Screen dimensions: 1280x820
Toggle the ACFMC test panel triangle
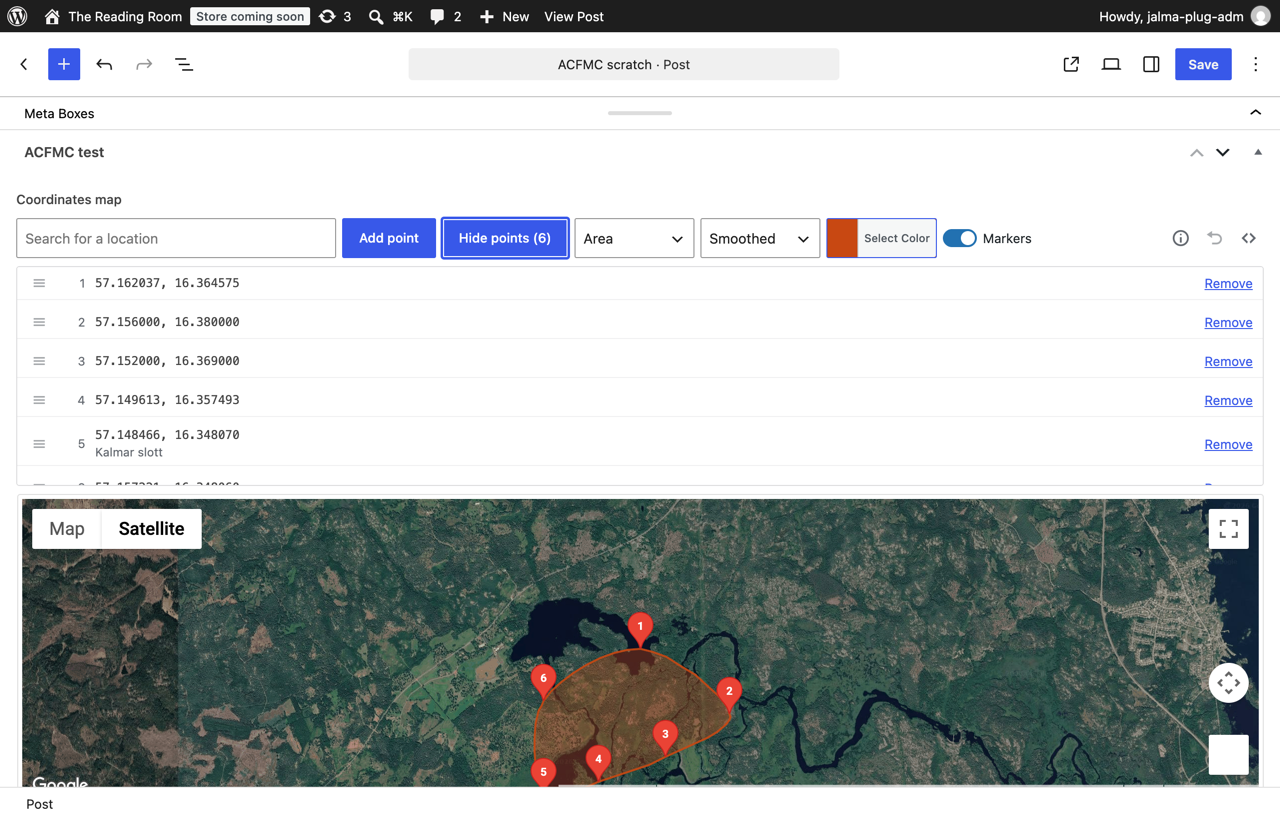pyautogui.click(x=1258, y=153)
